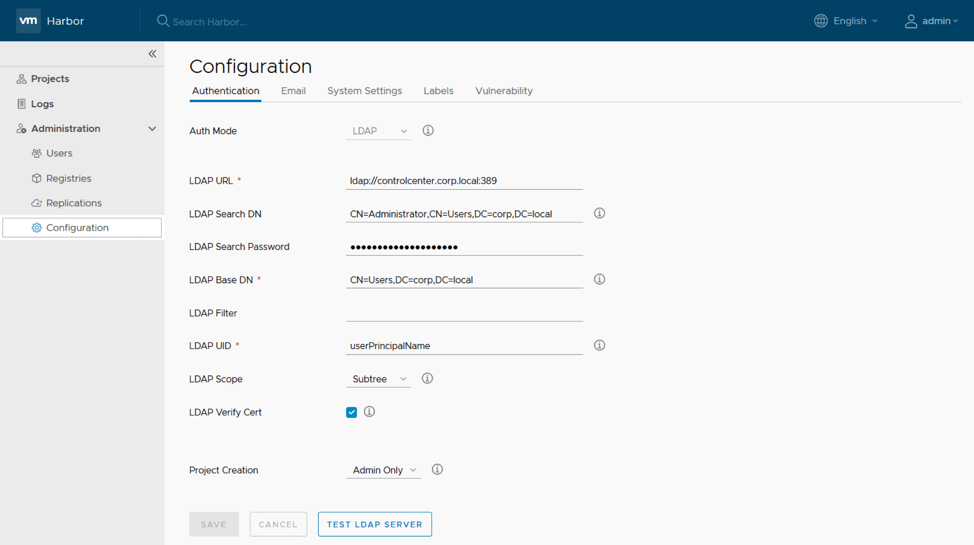The image size is (974, 545).
Task: Switch to the System Settings tab
Action: click(364, 91)
